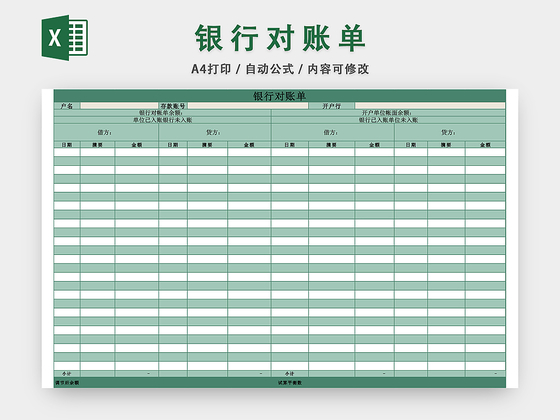
Task: Click the large 银行对账单 headline
Action: click(280, 38)
